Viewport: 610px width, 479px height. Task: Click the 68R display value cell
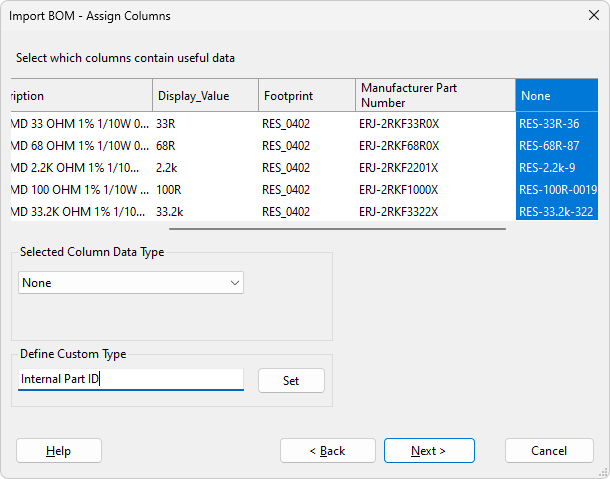[165, 146]
